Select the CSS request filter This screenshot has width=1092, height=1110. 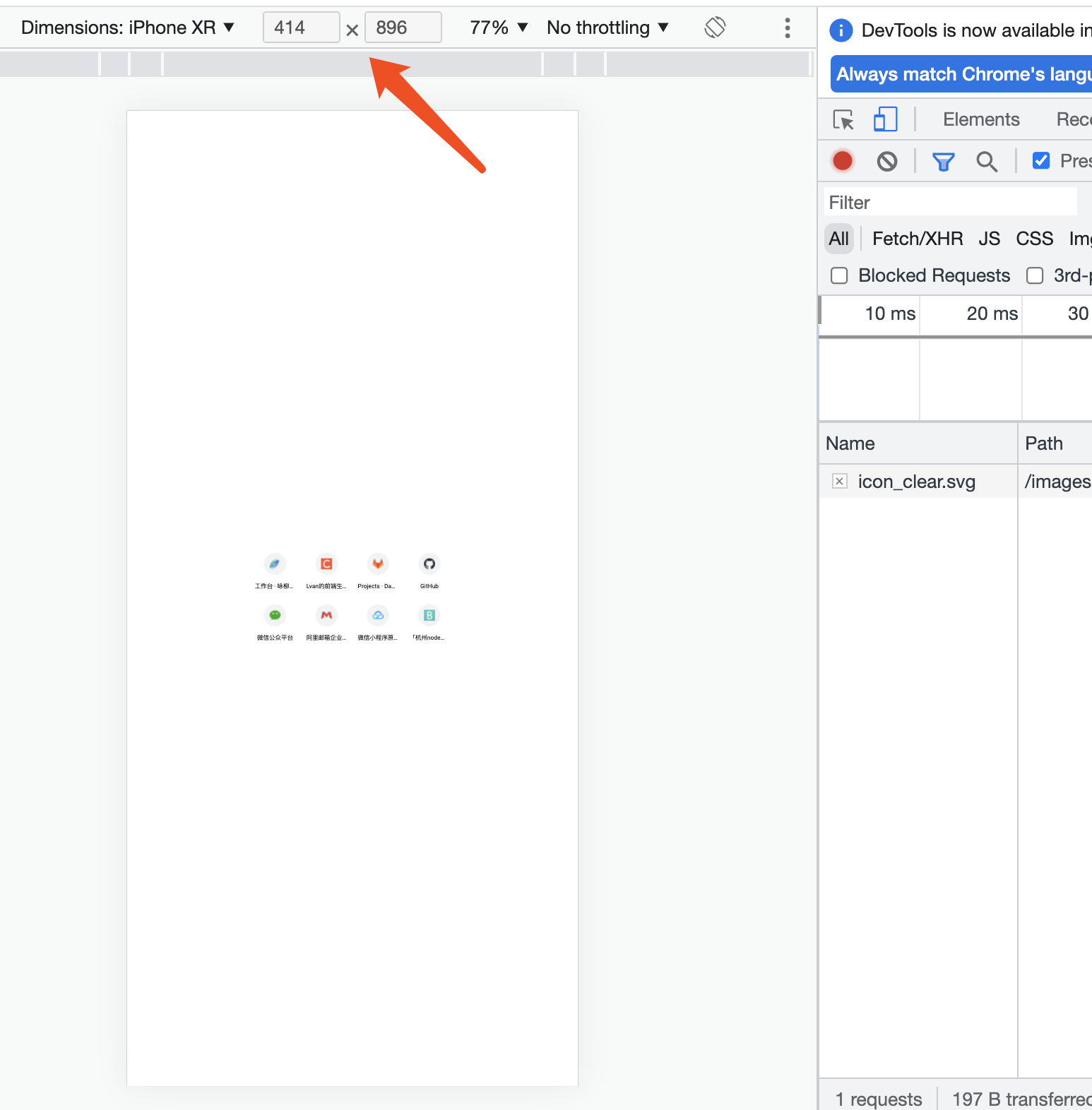1034,239
